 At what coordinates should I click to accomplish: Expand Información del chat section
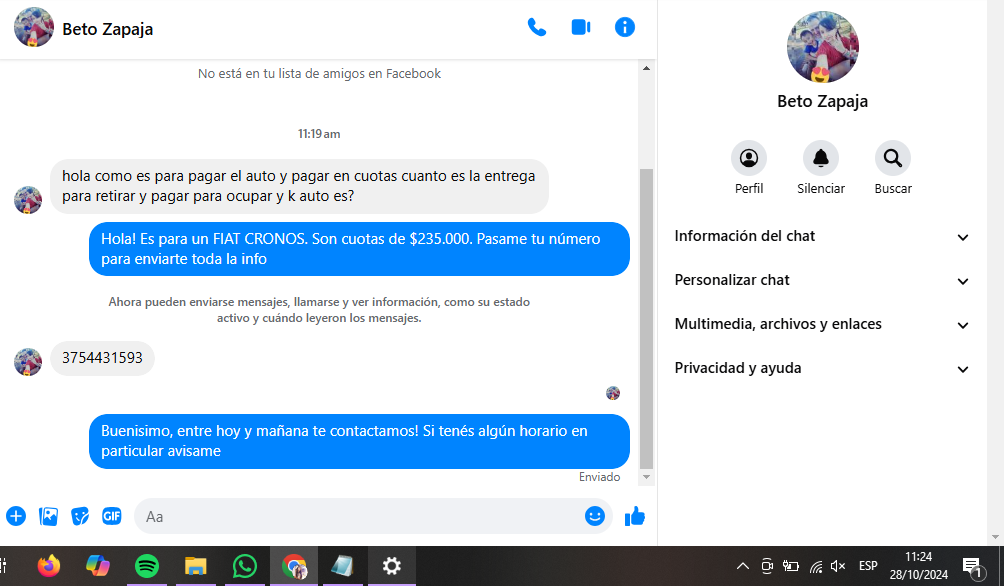[x=822, y=236]
